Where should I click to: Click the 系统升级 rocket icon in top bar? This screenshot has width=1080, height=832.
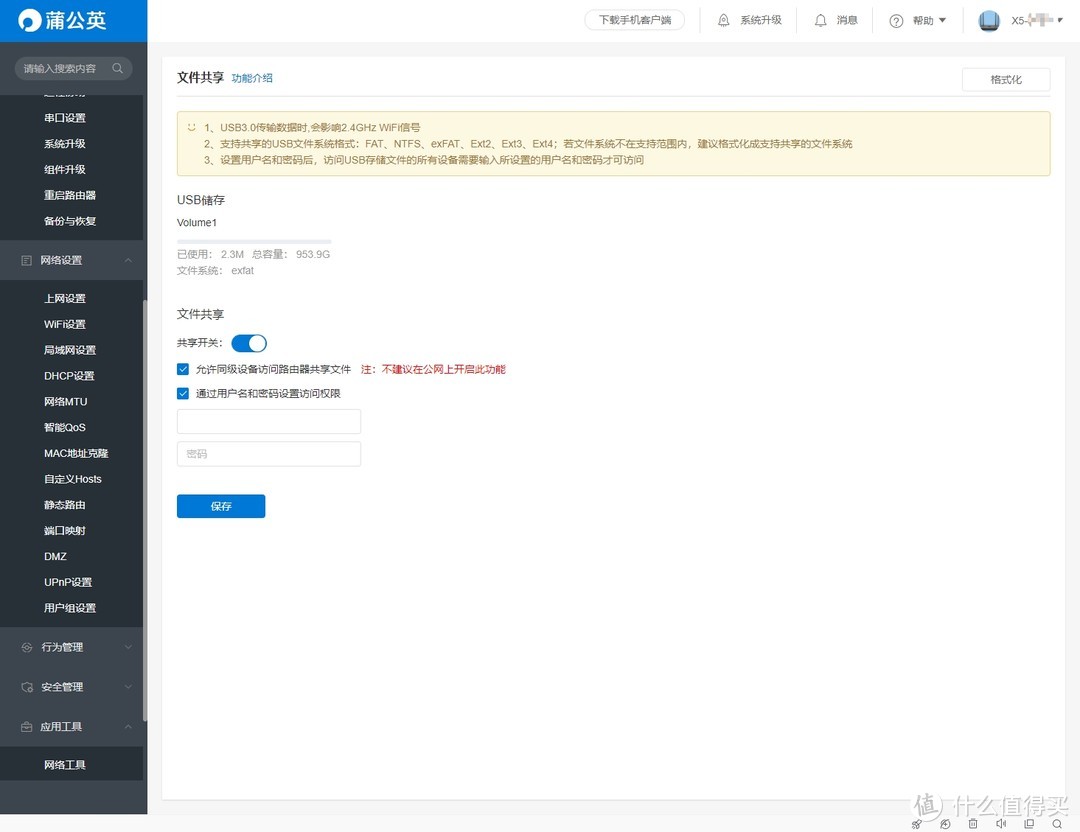point(723,20)
